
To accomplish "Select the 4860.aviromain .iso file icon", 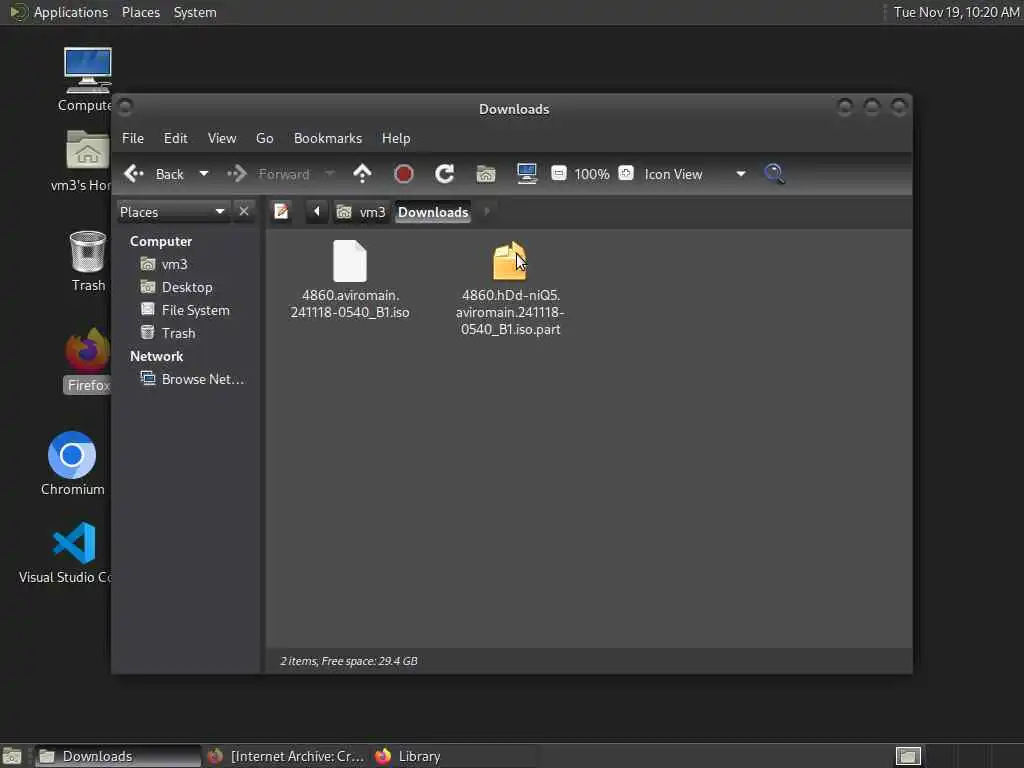I will point(350,261).
